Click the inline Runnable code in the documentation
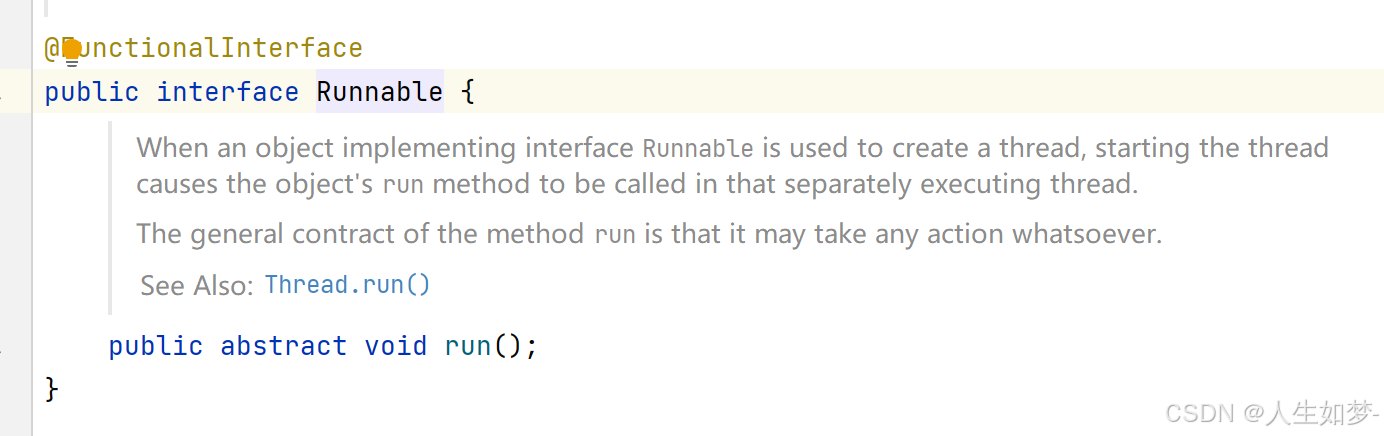1384x436 pixels. pos(698,149)
